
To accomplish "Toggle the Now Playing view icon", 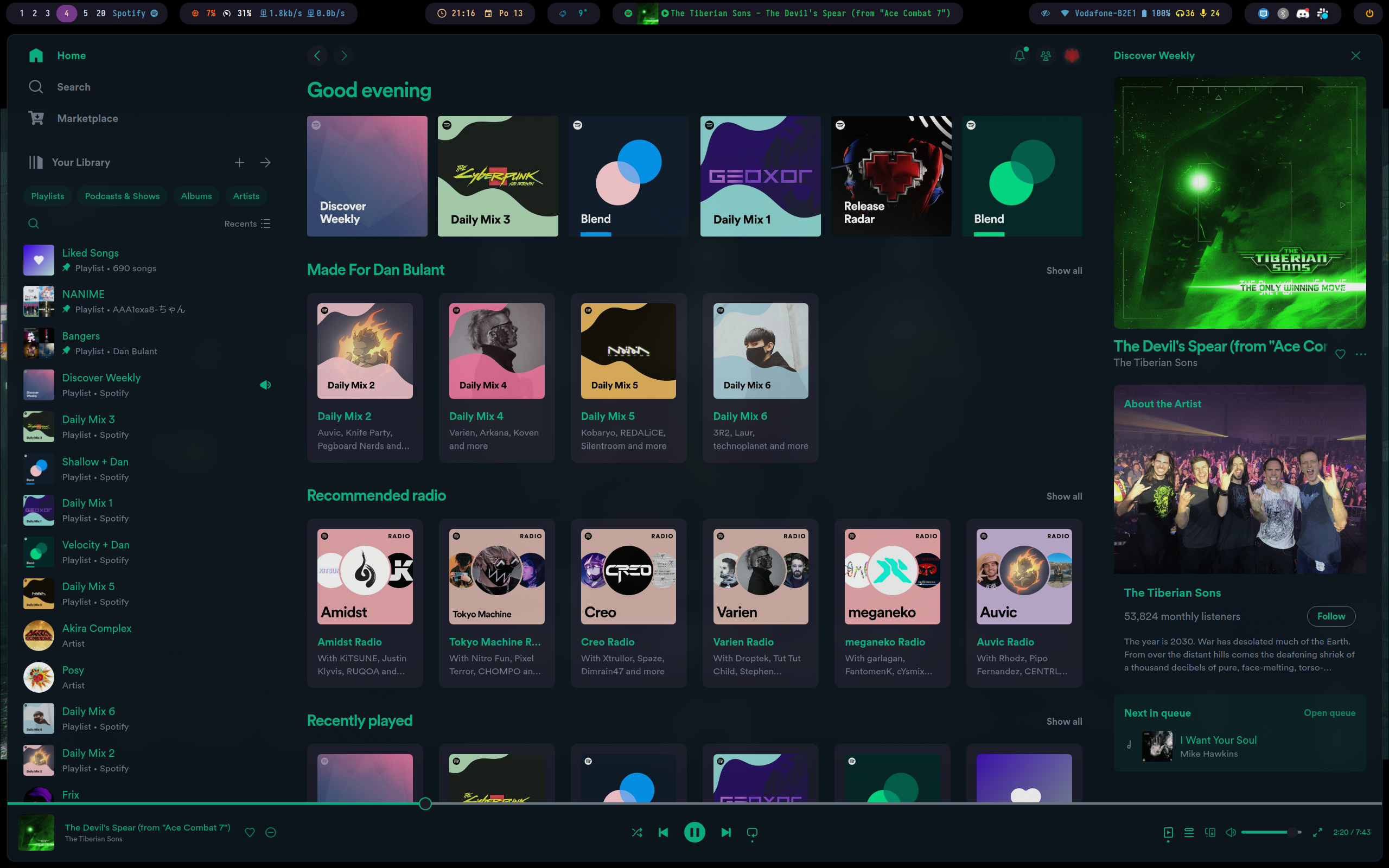I will point(1168,832).
